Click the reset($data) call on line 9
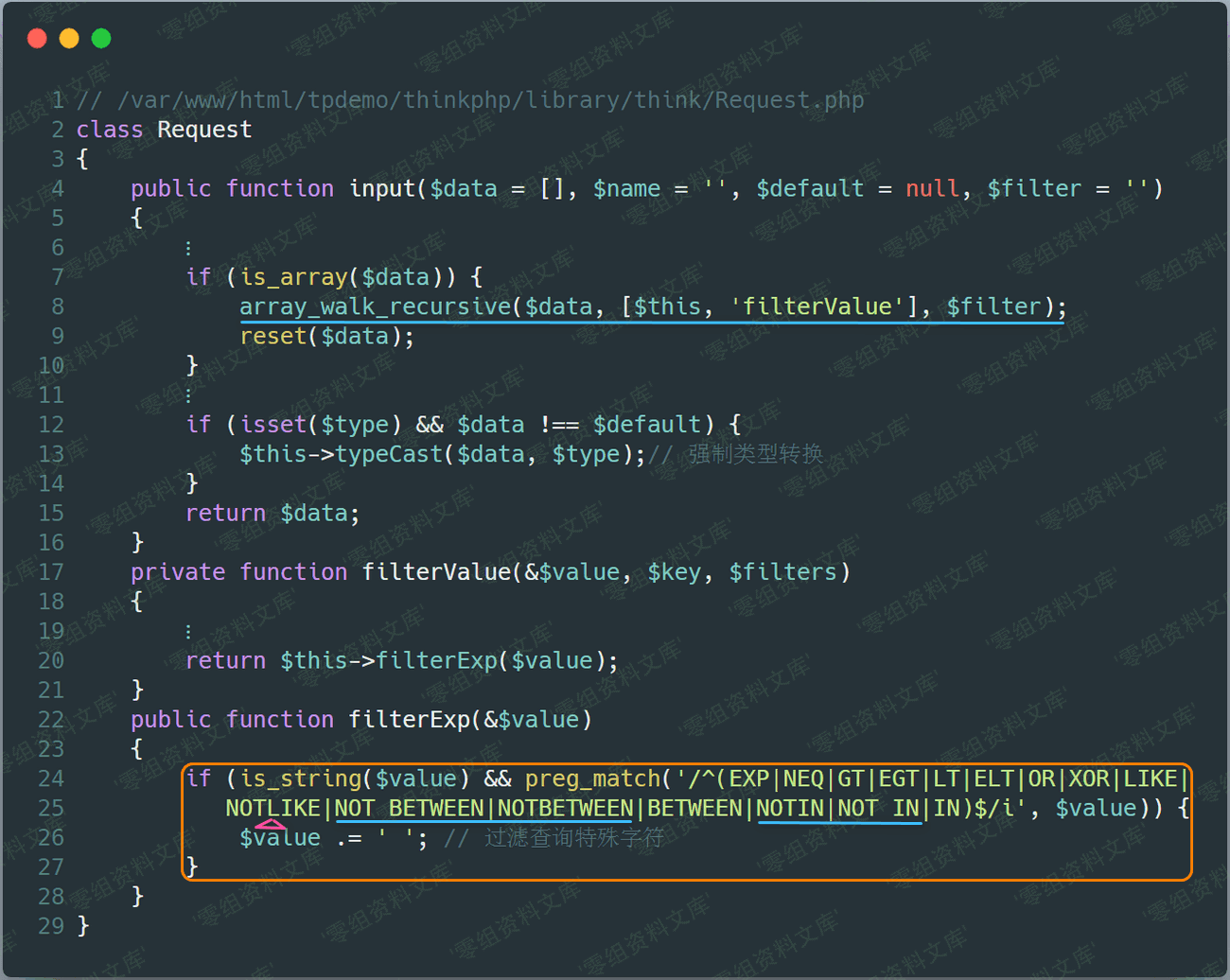 (x=326, y=336)
